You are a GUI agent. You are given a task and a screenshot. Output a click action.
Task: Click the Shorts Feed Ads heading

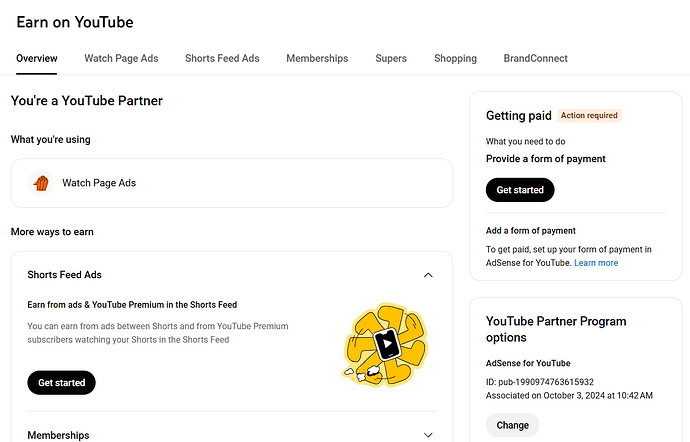tap(65, 275)
